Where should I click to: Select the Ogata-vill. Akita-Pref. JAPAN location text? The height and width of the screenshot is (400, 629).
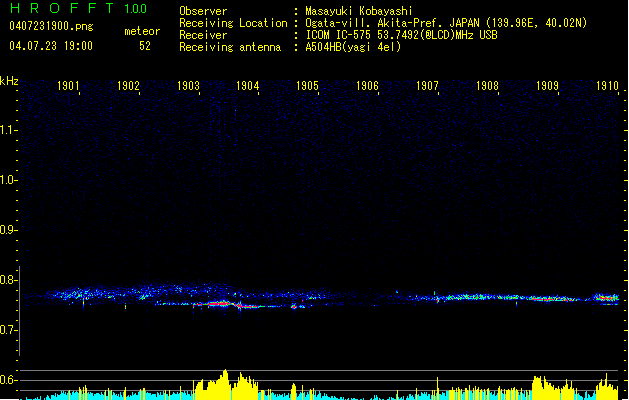[446, 23]
